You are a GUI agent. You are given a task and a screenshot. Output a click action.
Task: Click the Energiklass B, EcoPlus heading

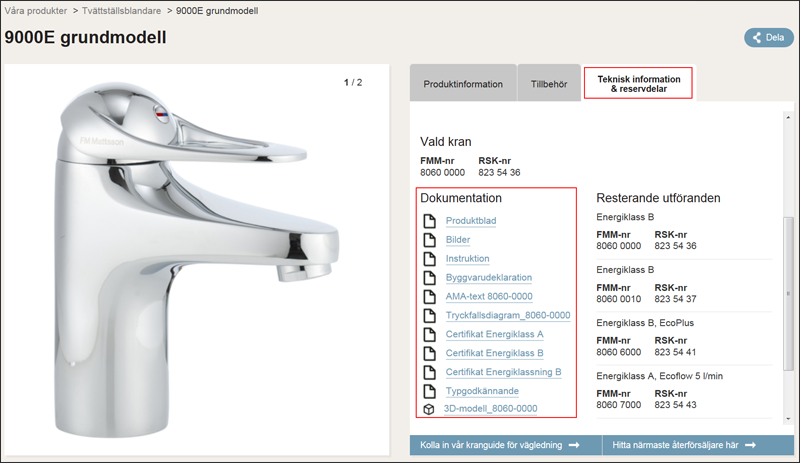tap(645, 323)
